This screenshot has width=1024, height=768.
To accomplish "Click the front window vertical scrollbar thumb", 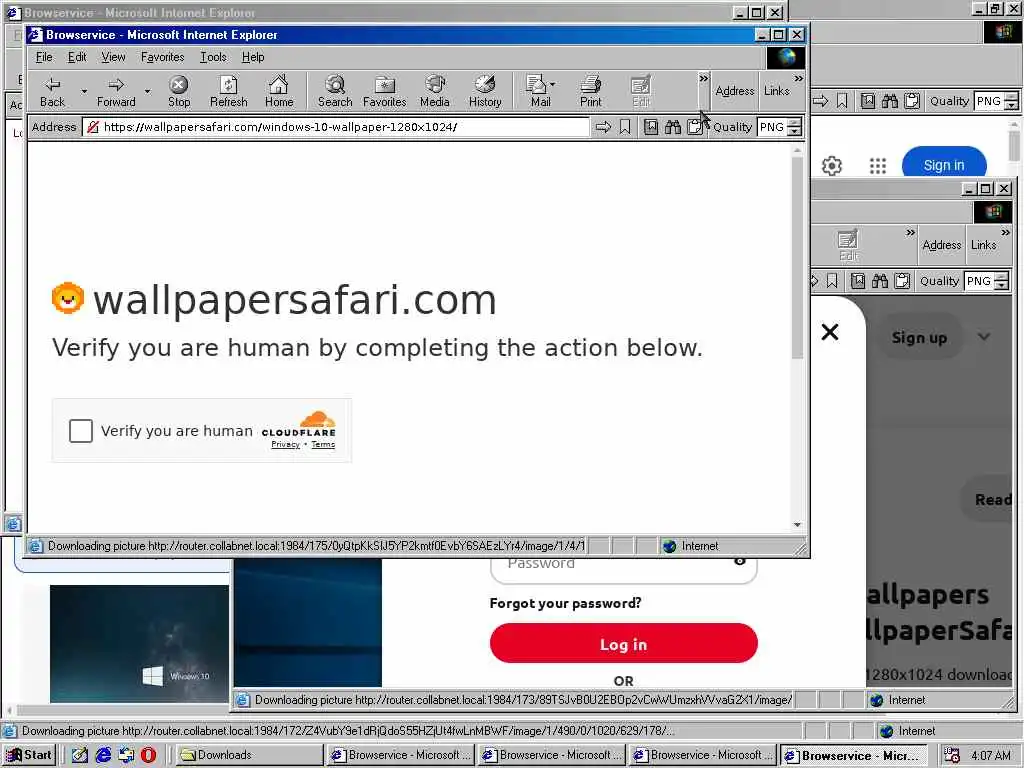I will pos(797,258).
